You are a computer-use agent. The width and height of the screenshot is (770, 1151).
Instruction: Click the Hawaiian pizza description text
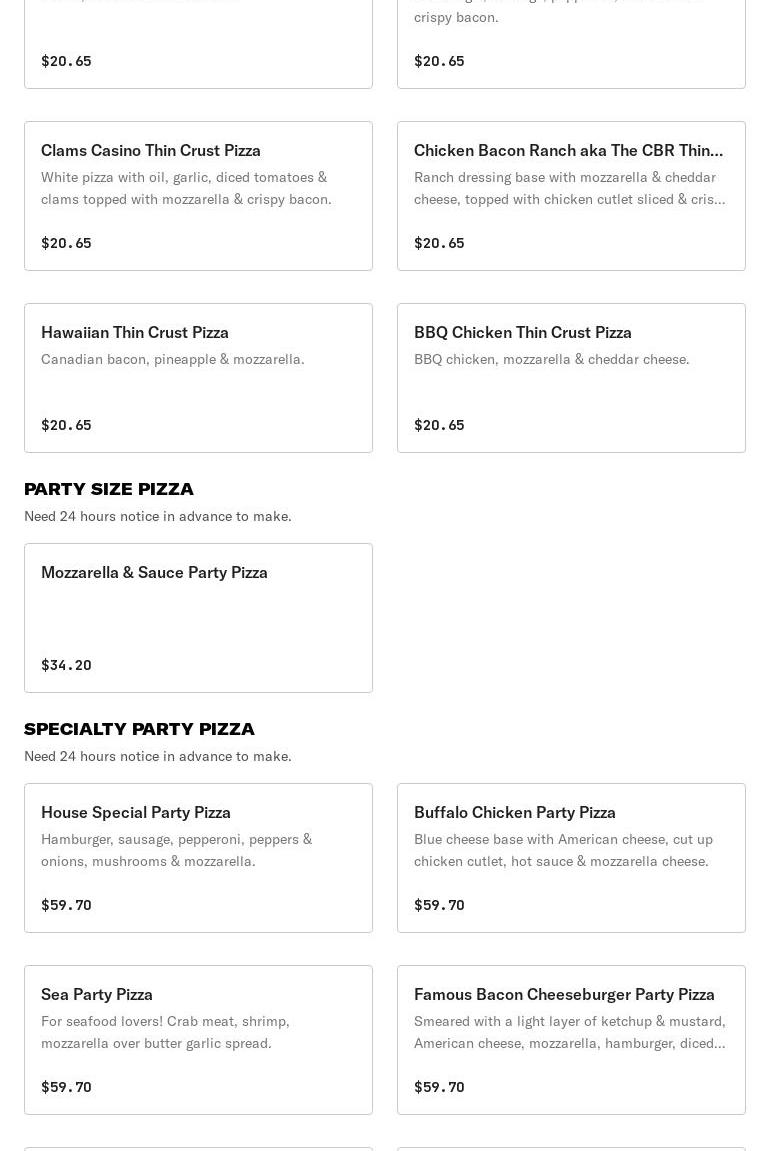173,359
